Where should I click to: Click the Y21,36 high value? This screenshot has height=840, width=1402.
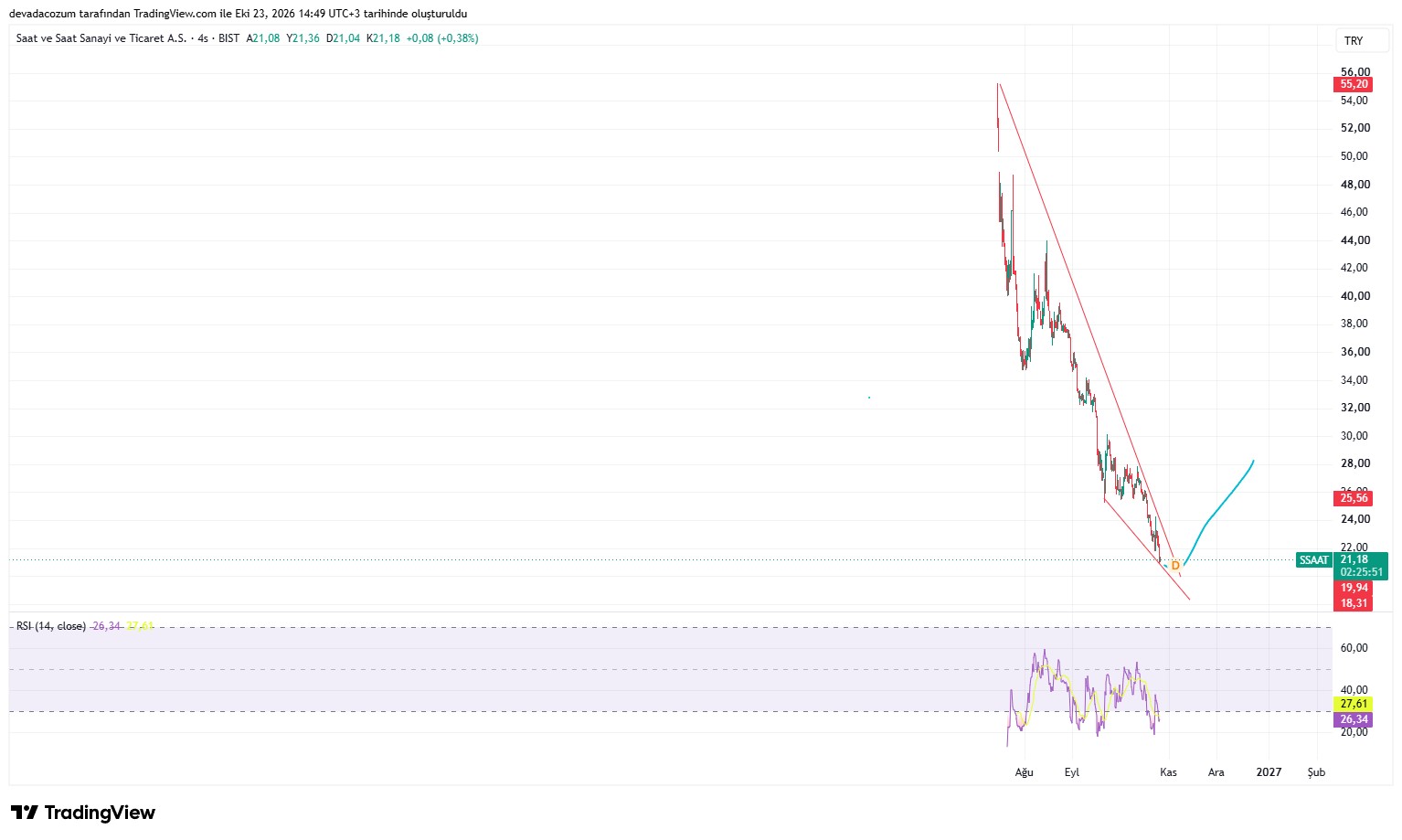(x=303, y=38)
